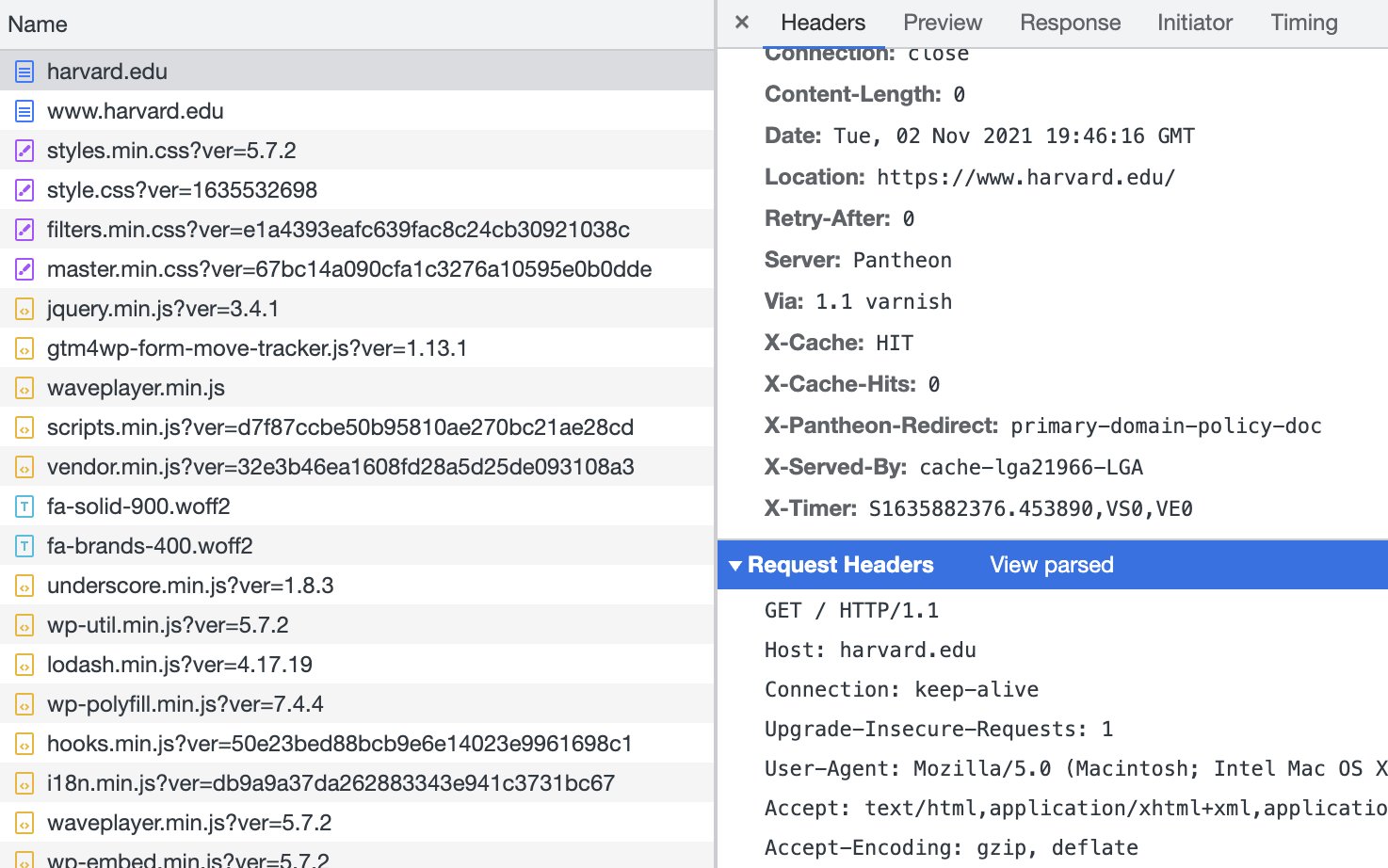The image size is (1388, 868).
Task: Click the Via: 1.1 varnish header line
Action: click(x=858, y=301)
